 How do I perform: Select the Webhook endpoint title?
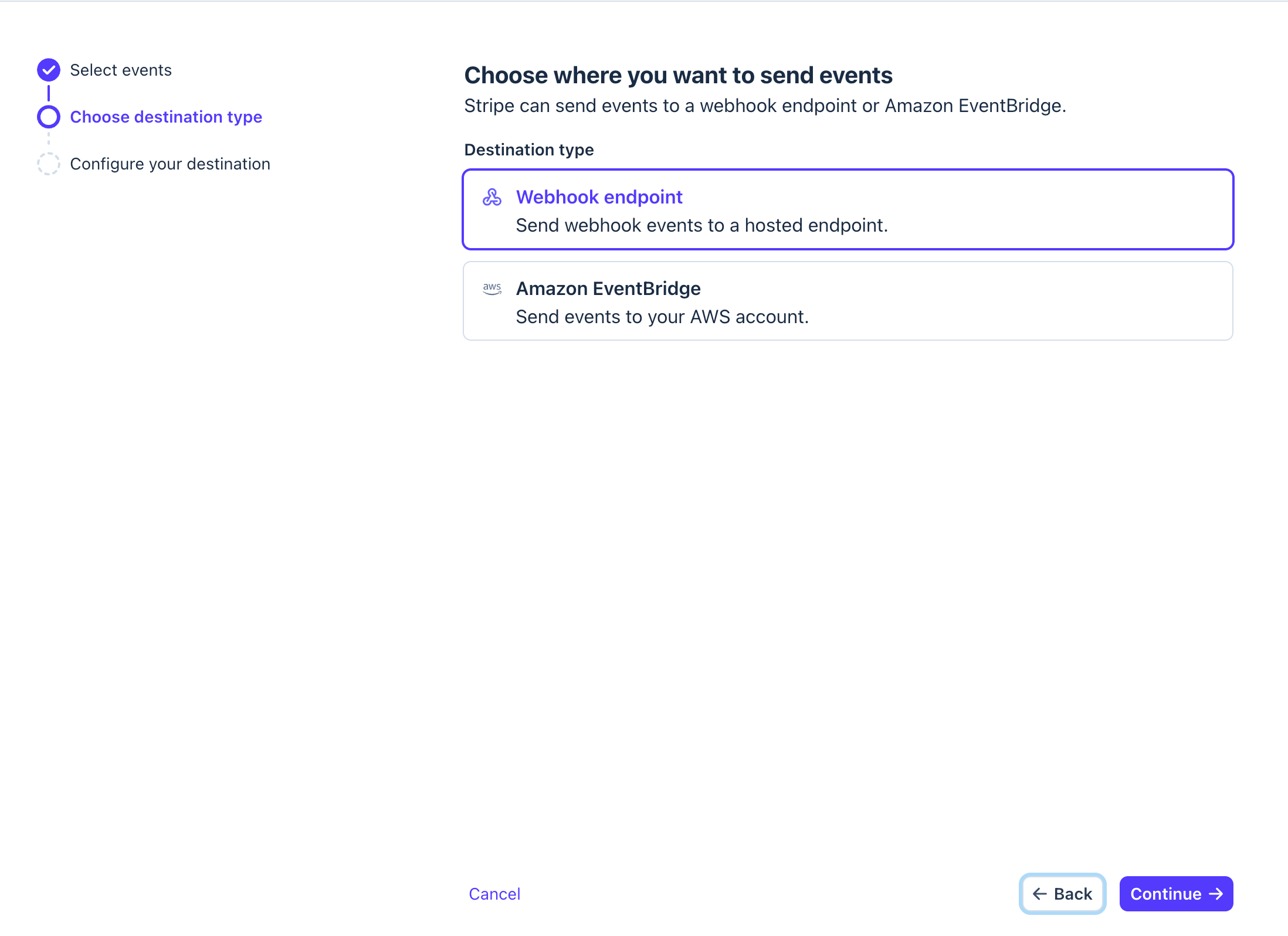click(x=599, y=197)
